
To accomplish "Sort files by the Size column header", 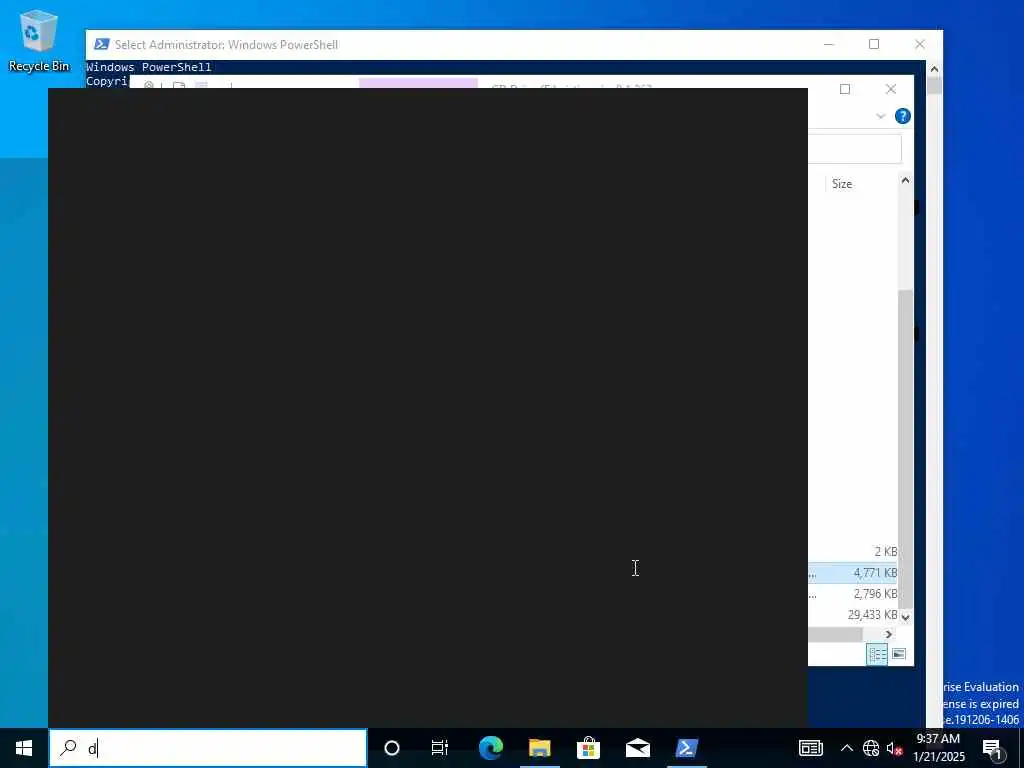I will (x=842, y=184).
